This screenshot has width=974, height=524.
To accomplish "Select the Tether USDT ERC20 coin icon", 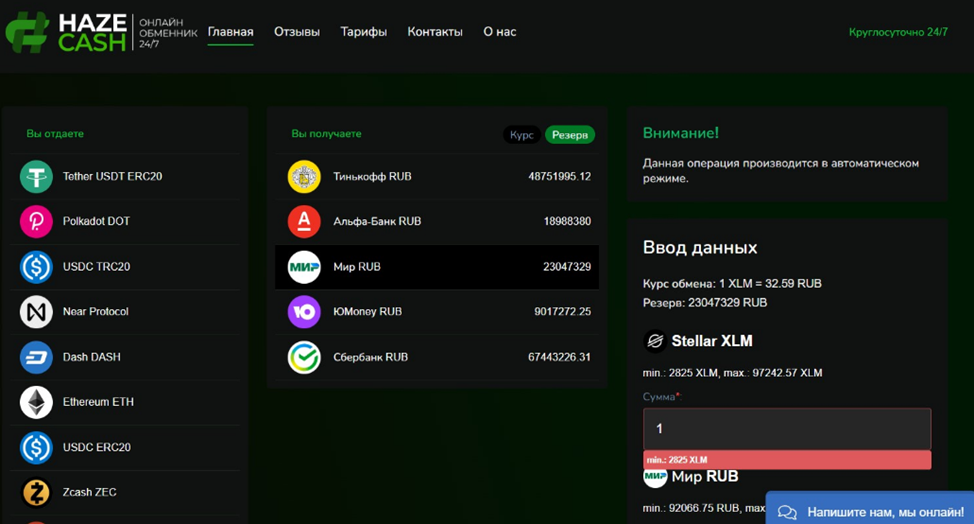I will pyautogui.click(x=36, y=176).
